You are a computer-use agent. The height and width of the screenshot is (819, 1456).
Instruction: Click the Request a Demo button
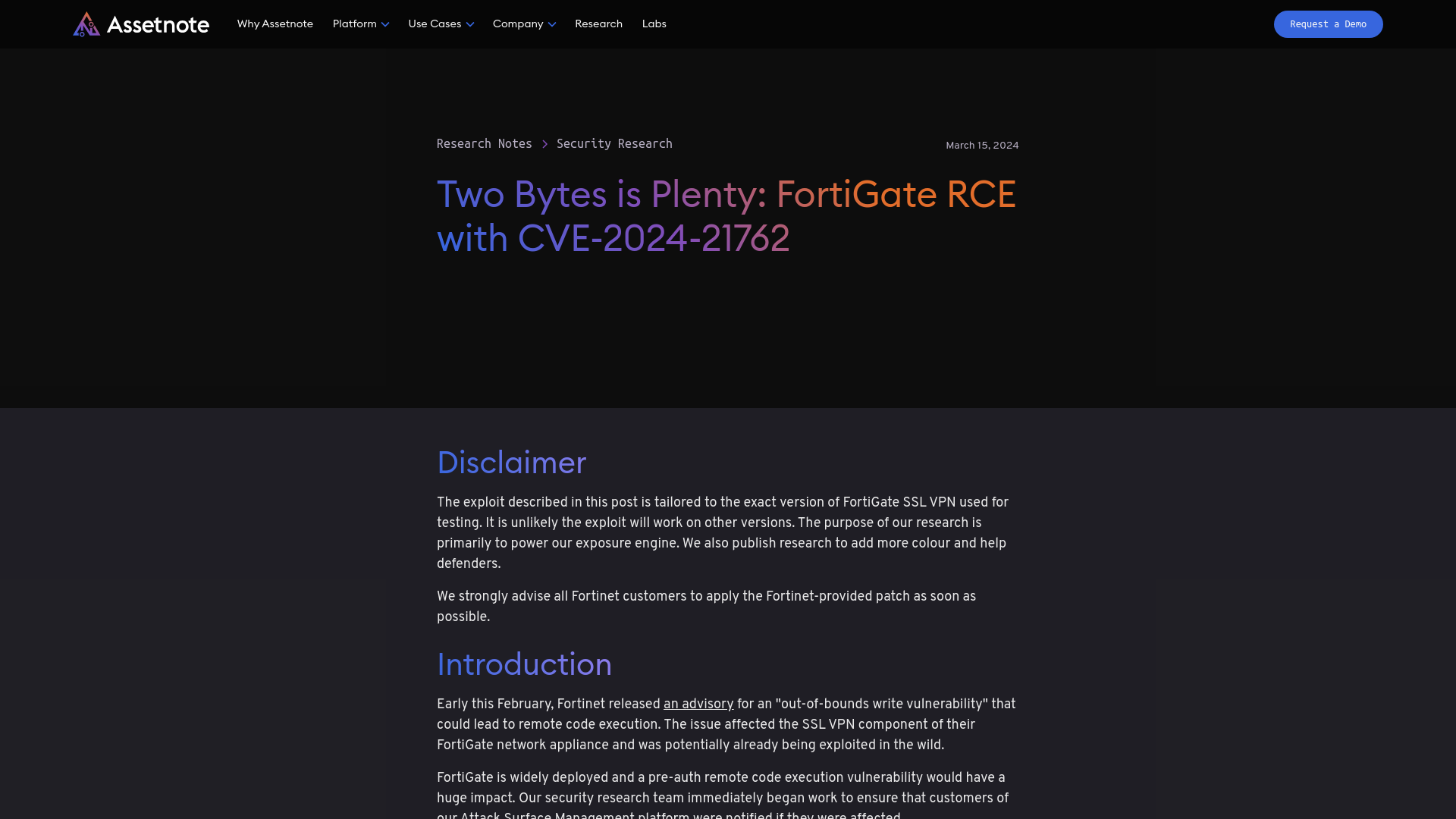pos(1328,24)
